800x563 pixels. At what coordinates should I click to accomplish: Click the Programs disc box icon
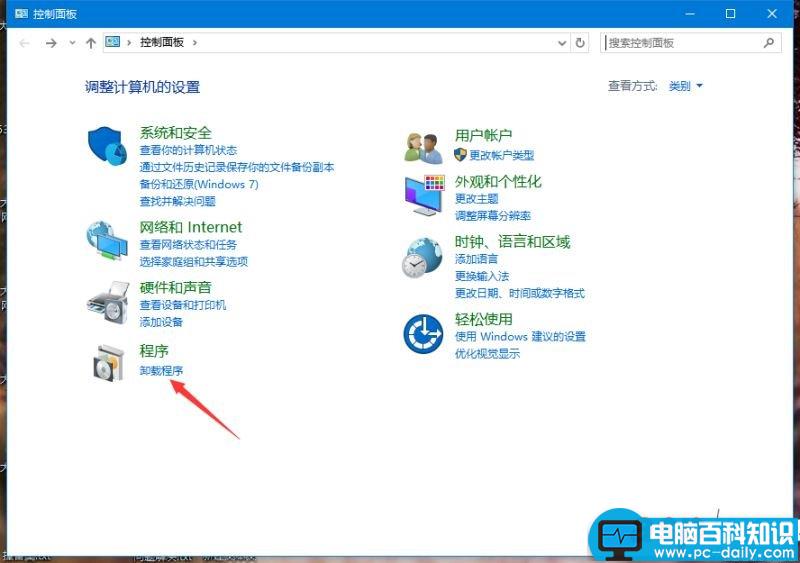coord(108,363)
